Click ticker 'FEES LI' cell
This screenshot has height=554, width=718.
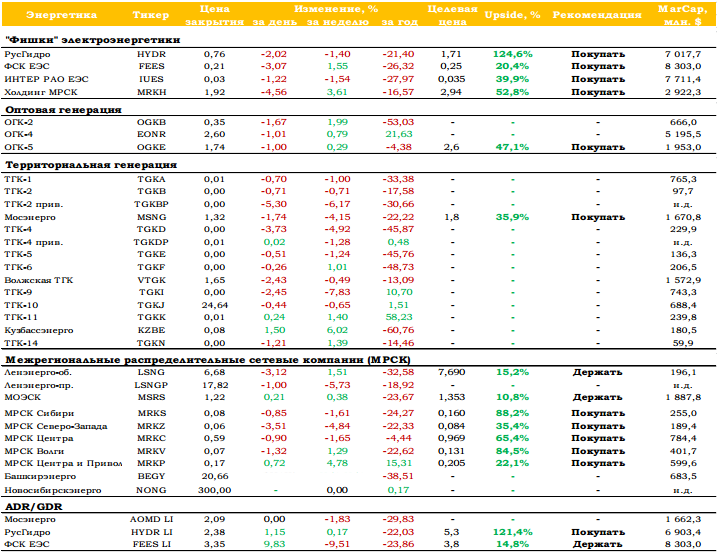152,544
